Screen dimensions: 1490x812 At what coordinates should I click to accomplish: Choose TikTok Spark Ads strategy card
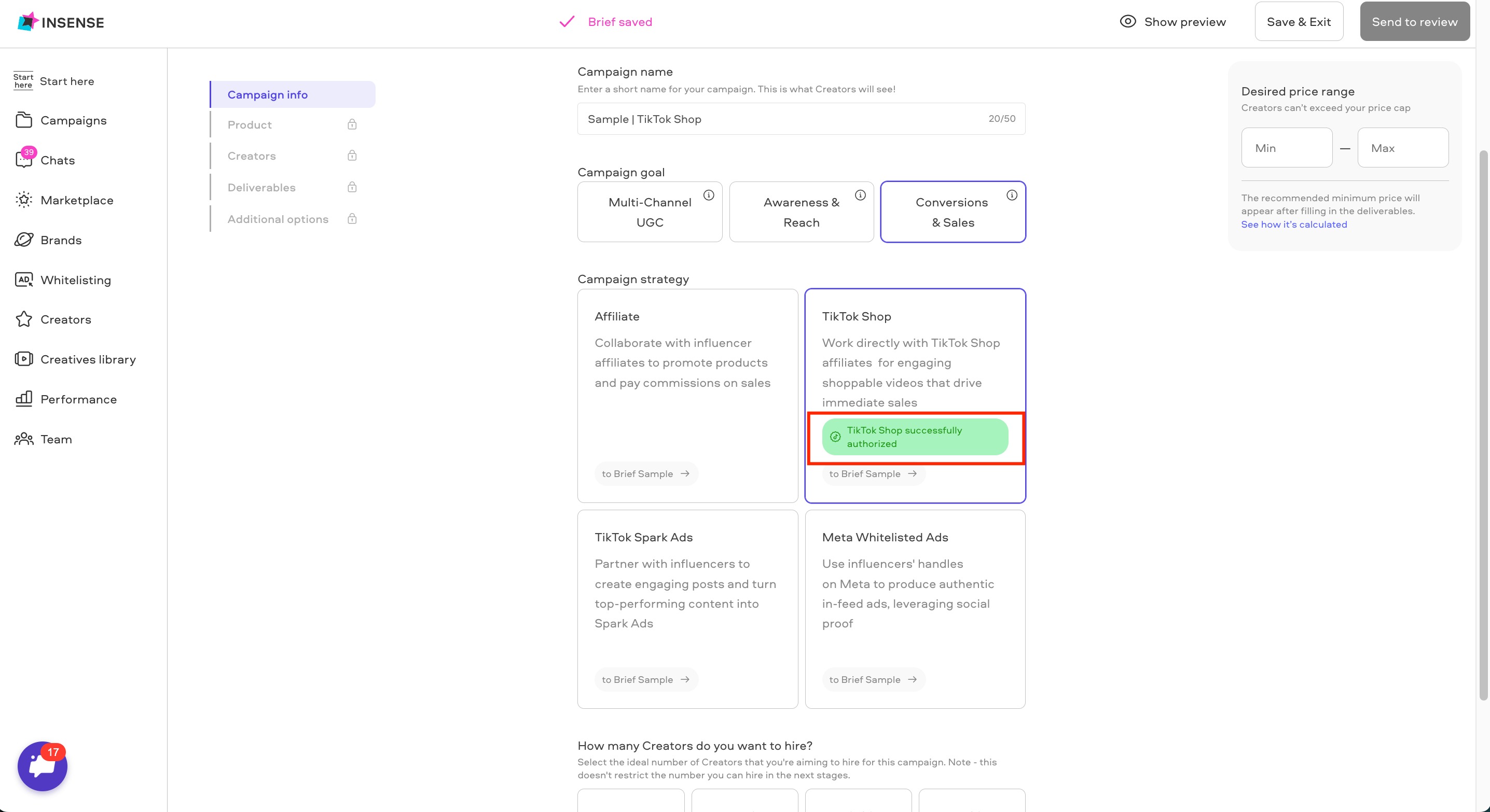[687, 609]
